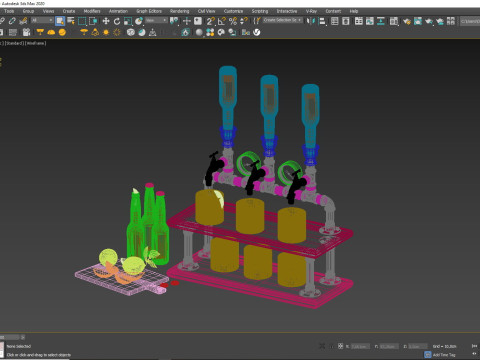Toggle Angle Snap
This screenshot has height=360, width=480.
point(222,21)
